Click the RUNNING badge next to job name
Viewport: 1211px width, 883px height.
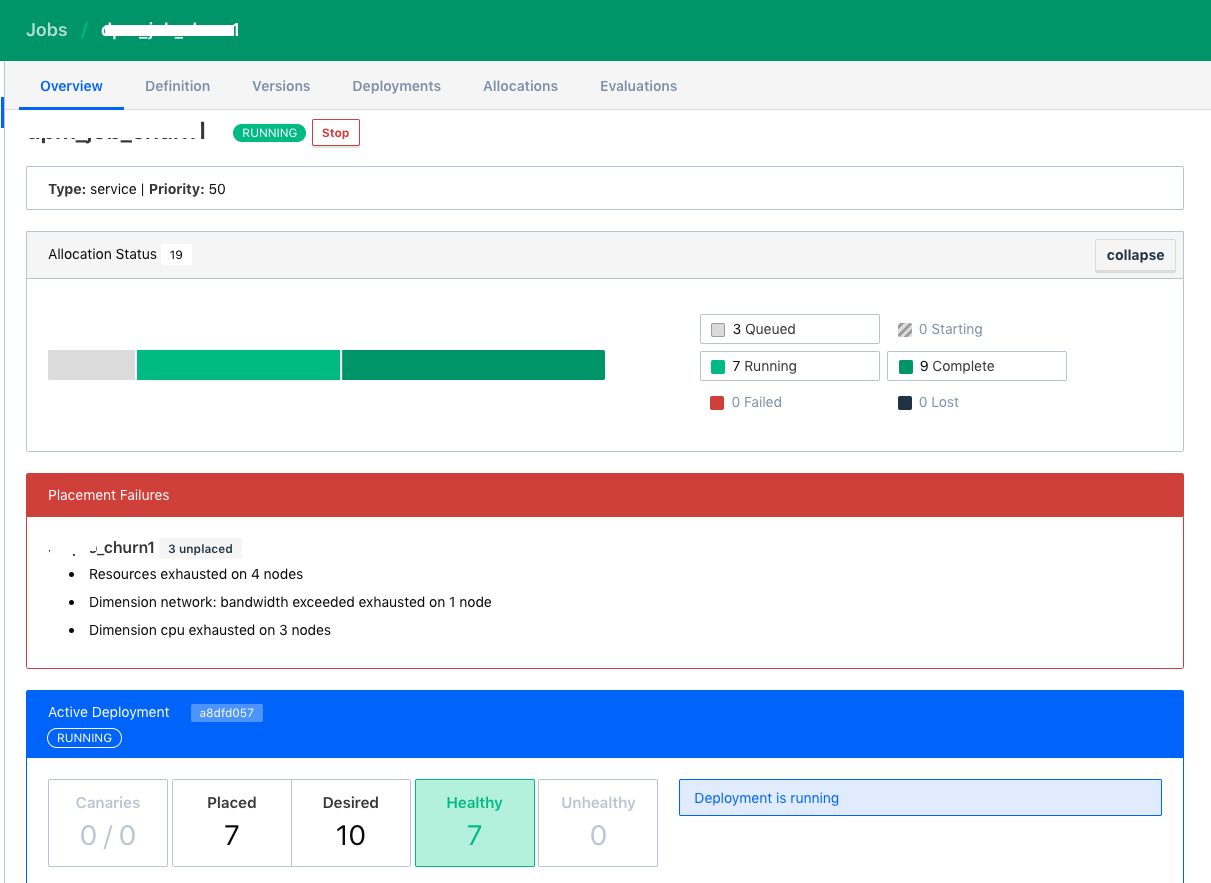coord(269,132)
